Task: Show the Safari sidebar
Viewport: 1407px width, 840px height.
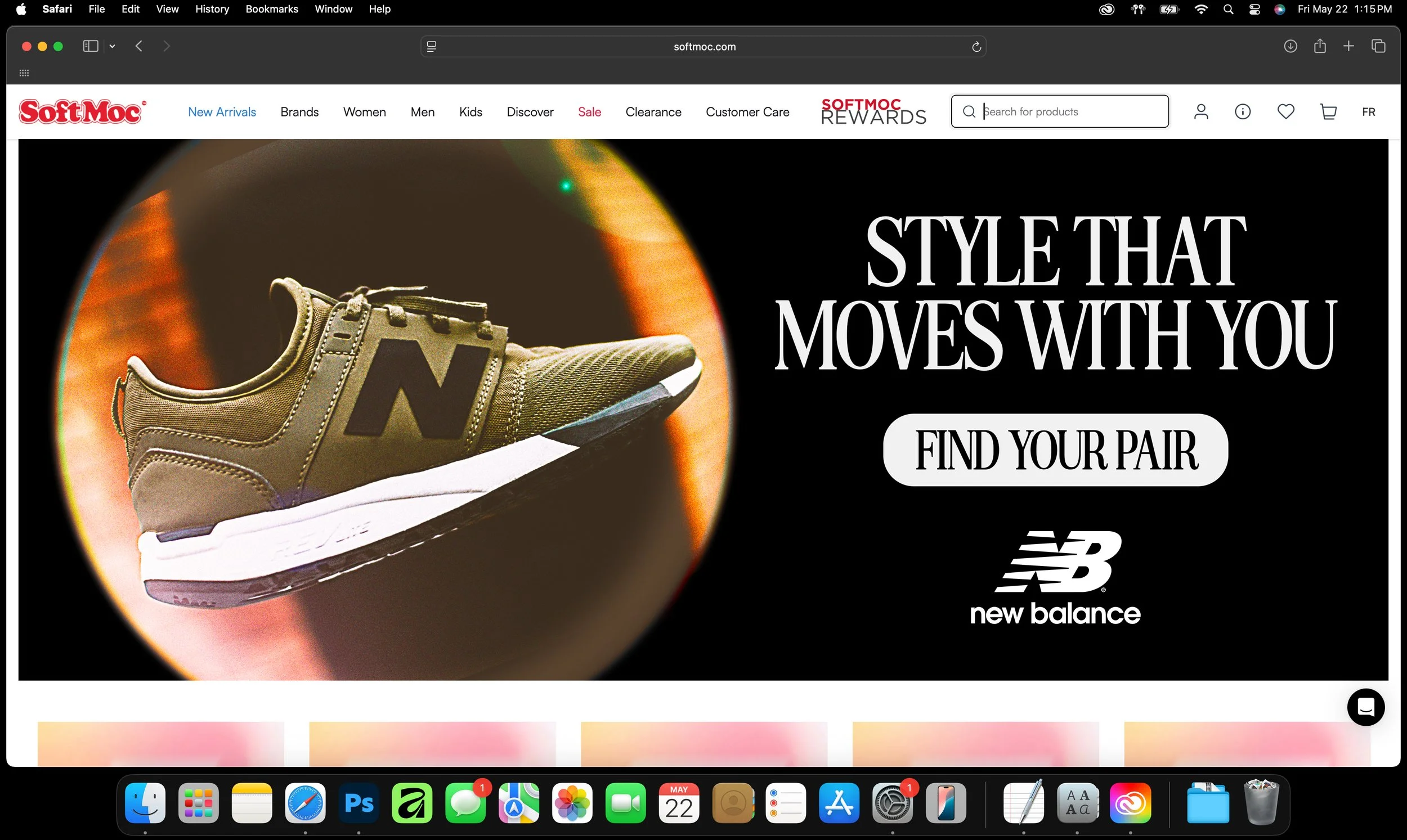Action: click(x=91, y=46)
